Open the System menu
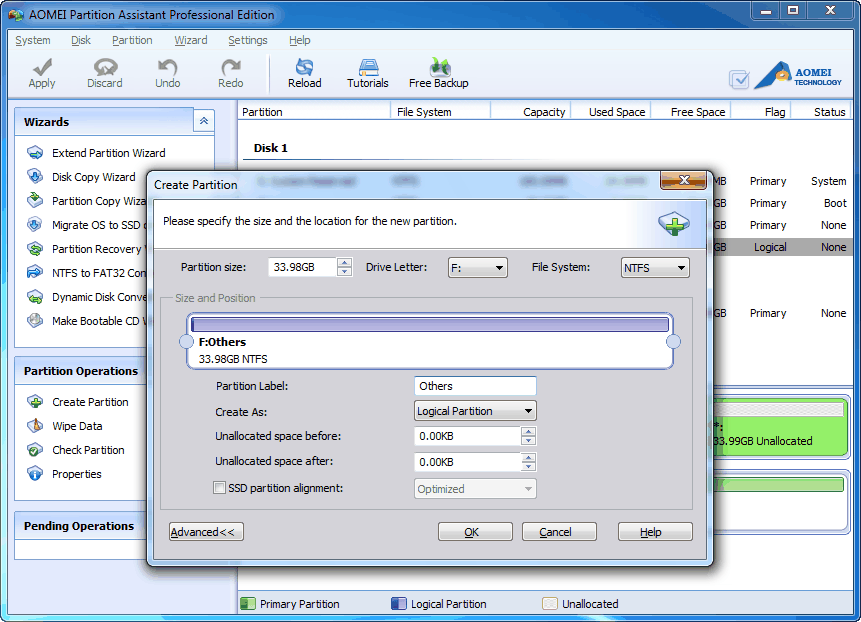The image size is (861, 622). pos(33,40)
